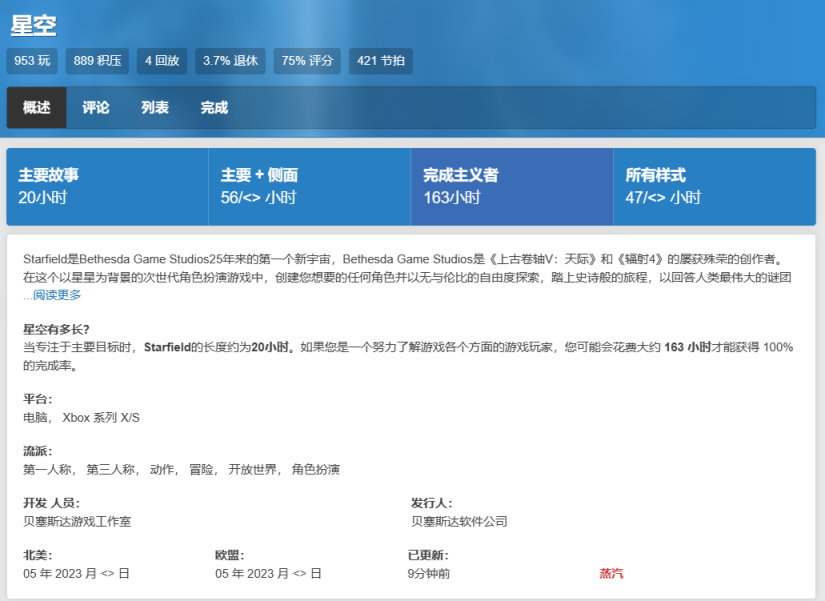Click the 角色扮演 genre

pos(316,469)
